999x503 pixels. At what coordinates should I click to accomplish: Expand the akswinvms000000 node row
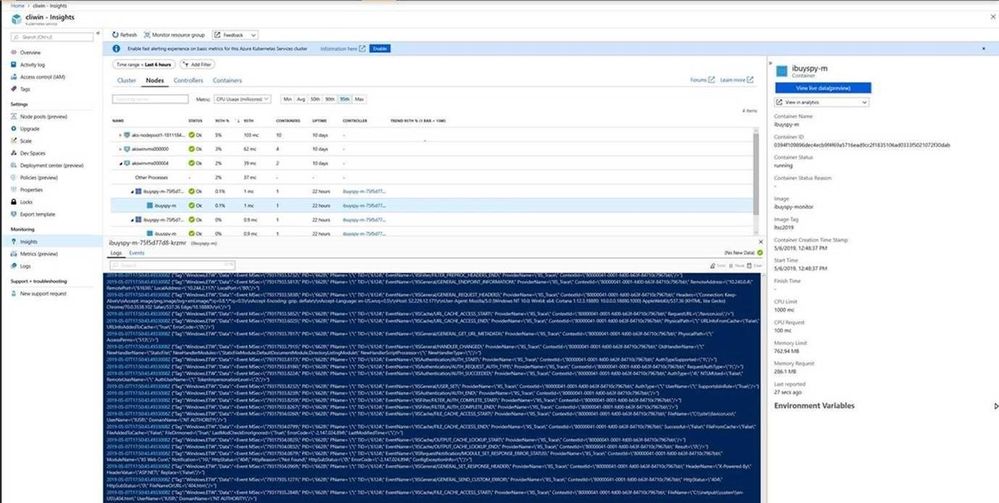(120, 149)
